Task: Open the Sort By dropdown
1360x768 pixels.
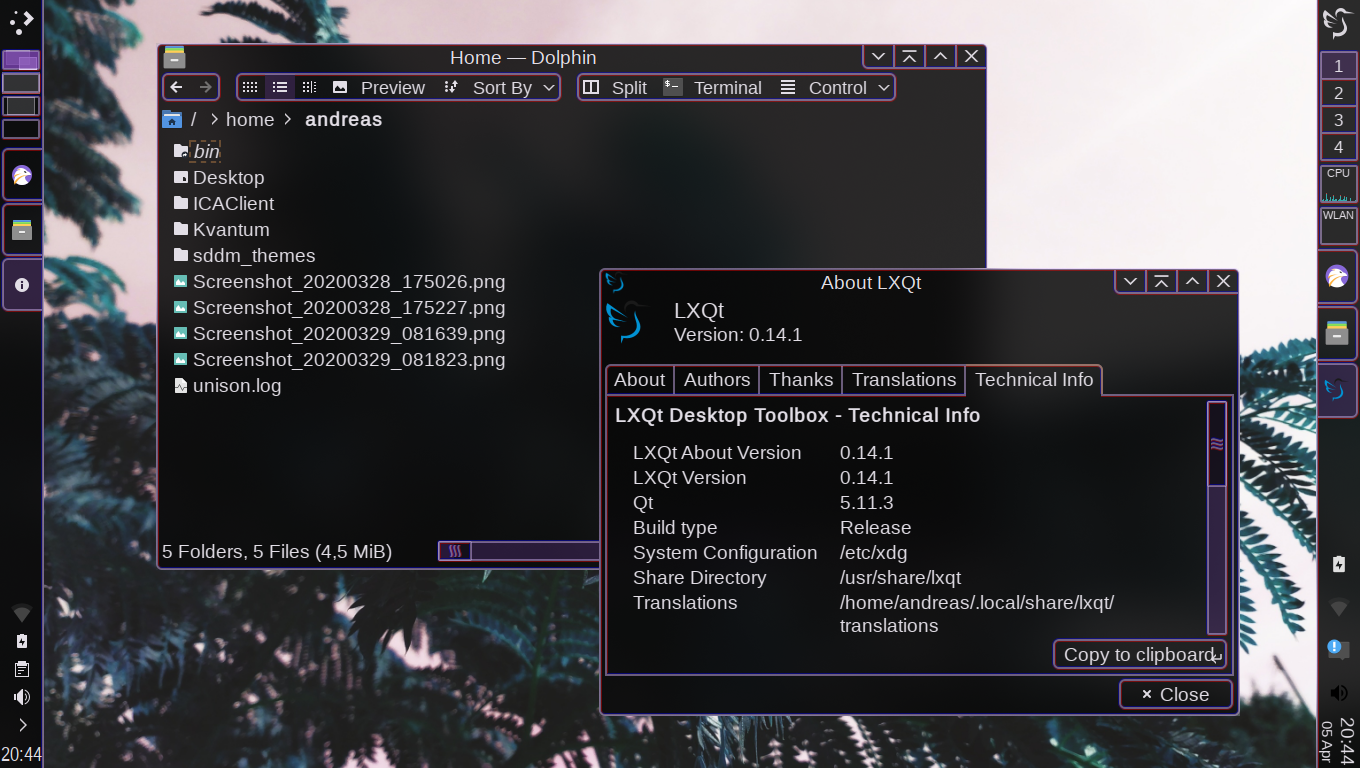Action: (499, 87)
